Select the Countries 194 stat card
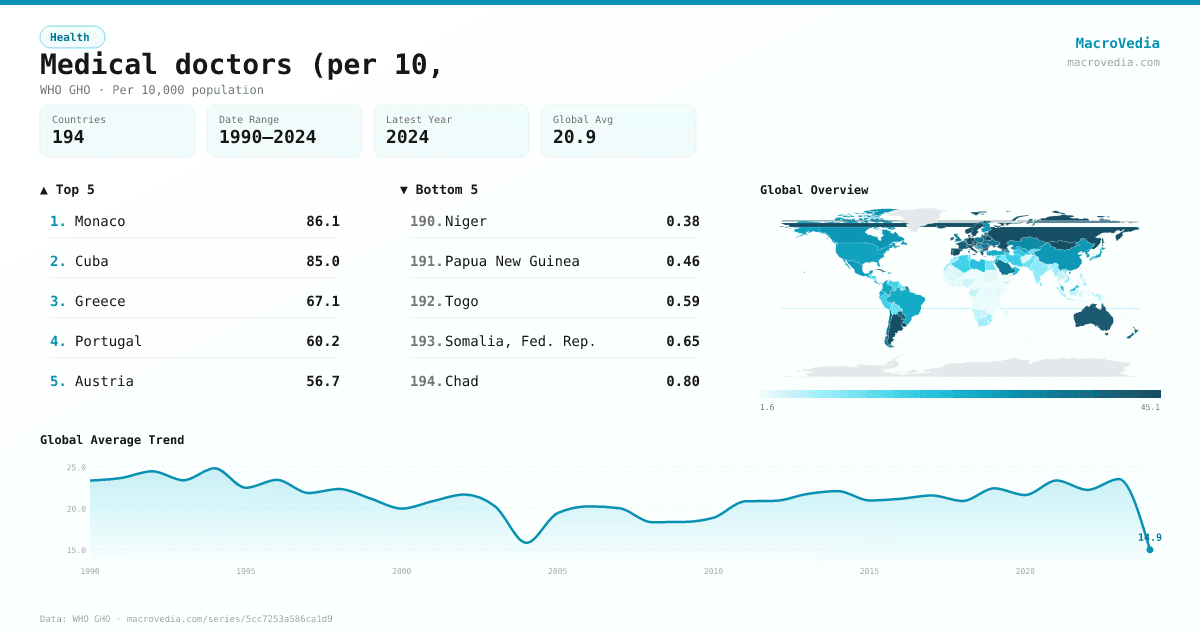Screen dimensions: 1200x630 tap(117, 131)
